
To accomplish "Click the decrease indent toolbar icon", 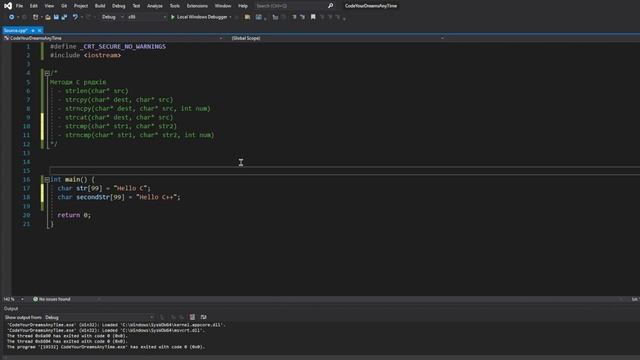I will pos(294,17).
